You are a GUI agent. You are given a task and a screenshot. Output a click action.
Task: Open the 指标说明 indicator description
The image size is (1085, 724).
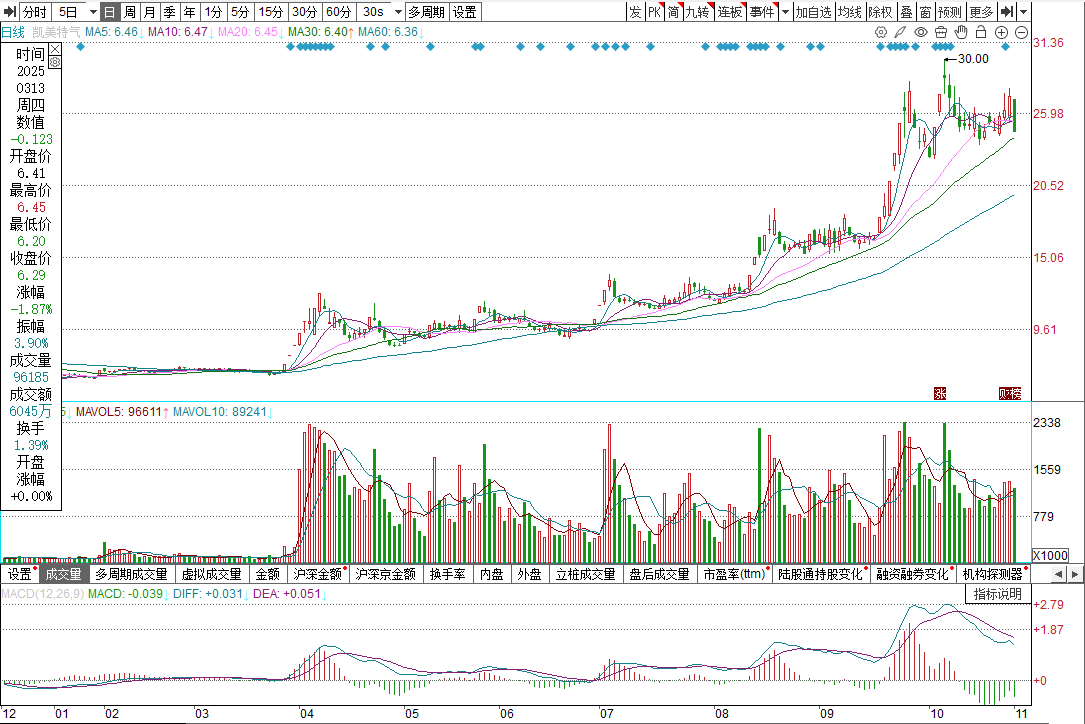point(997,594)
